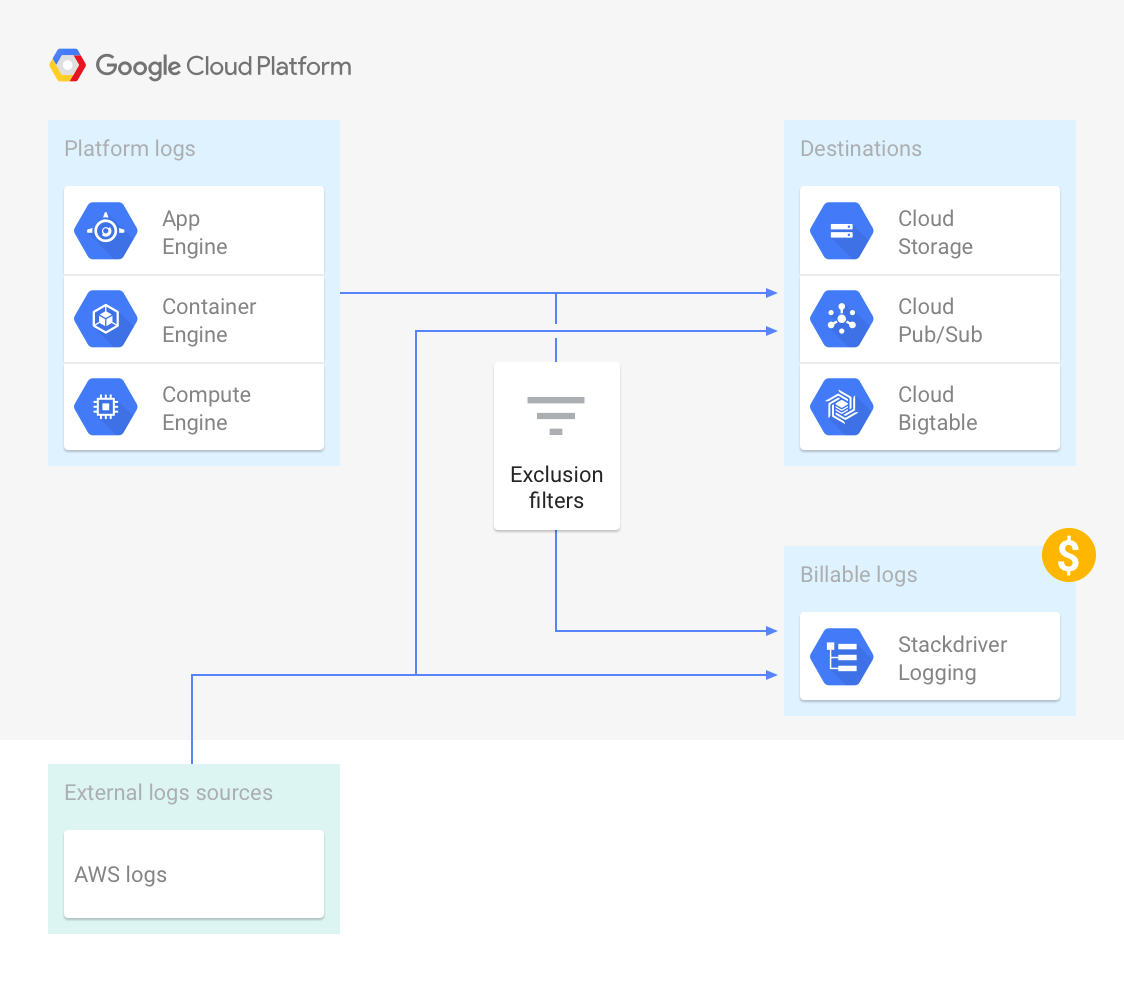The height and width of the screenshot is (982, 1124).
Task: Click the Cloud Pub/Sub hexagon icon
Action: point(842,319)
